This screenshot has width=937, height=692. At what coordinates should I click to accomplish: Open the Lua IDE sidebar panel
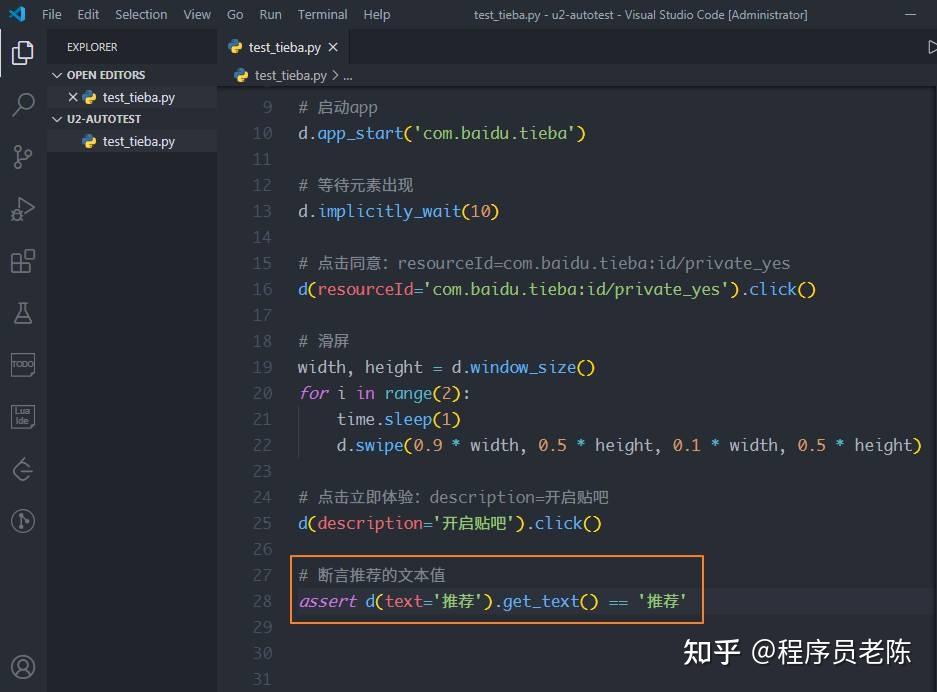pos(22,416)
